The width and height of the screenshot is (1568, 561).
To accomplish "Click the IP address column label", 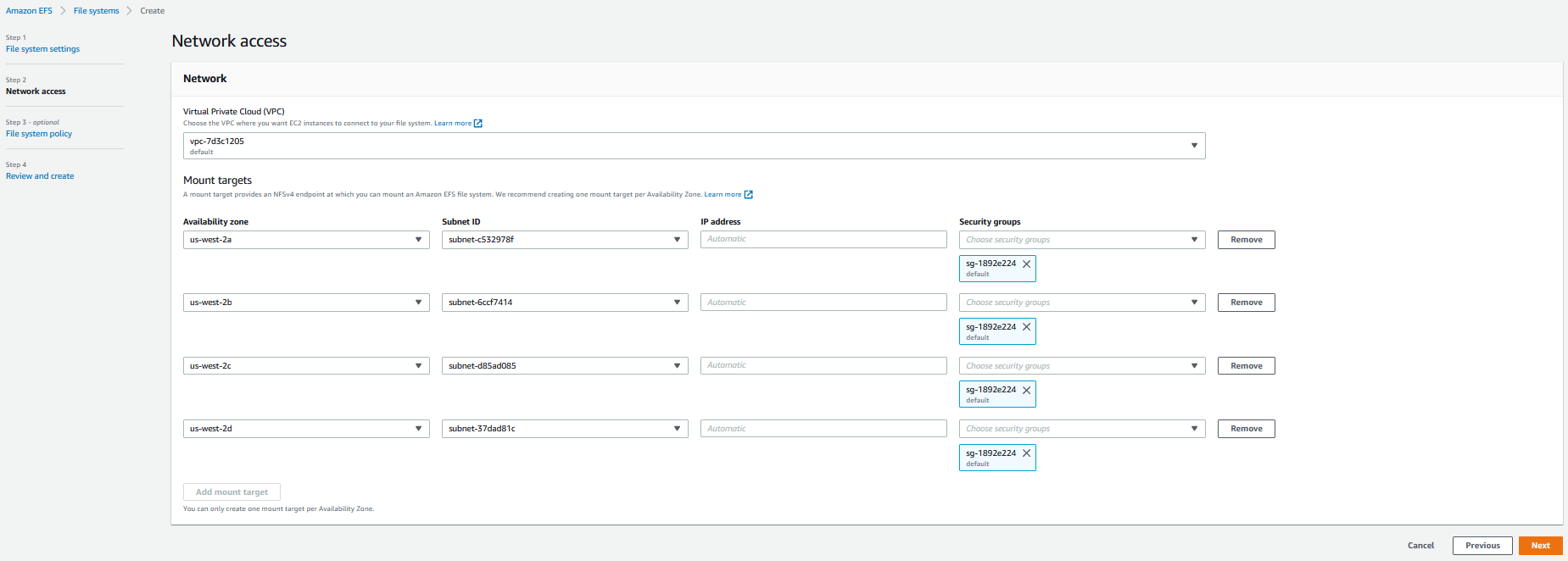I will click(x=720, y=222).
